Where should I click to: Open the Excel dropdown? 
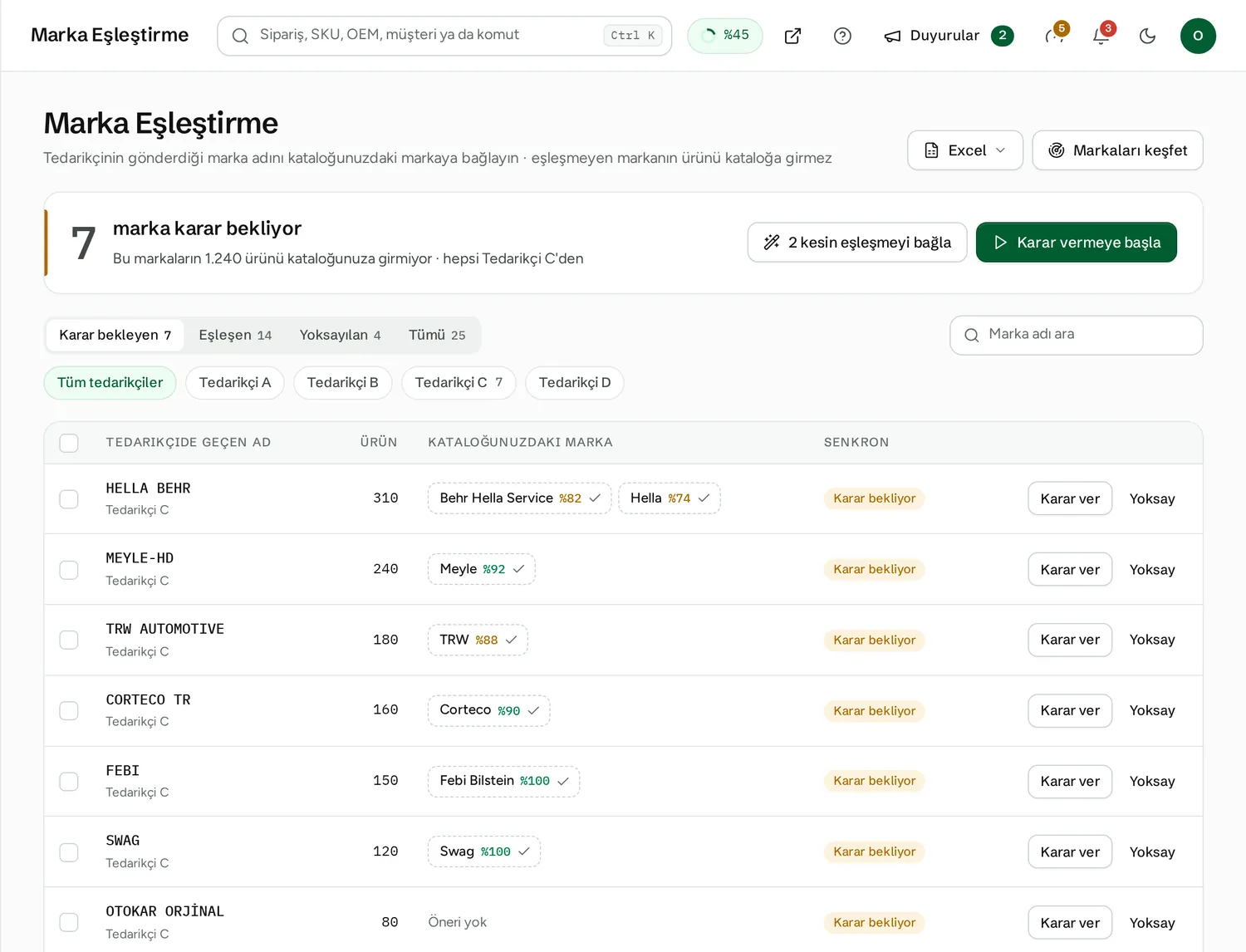(x=965, y=150)
